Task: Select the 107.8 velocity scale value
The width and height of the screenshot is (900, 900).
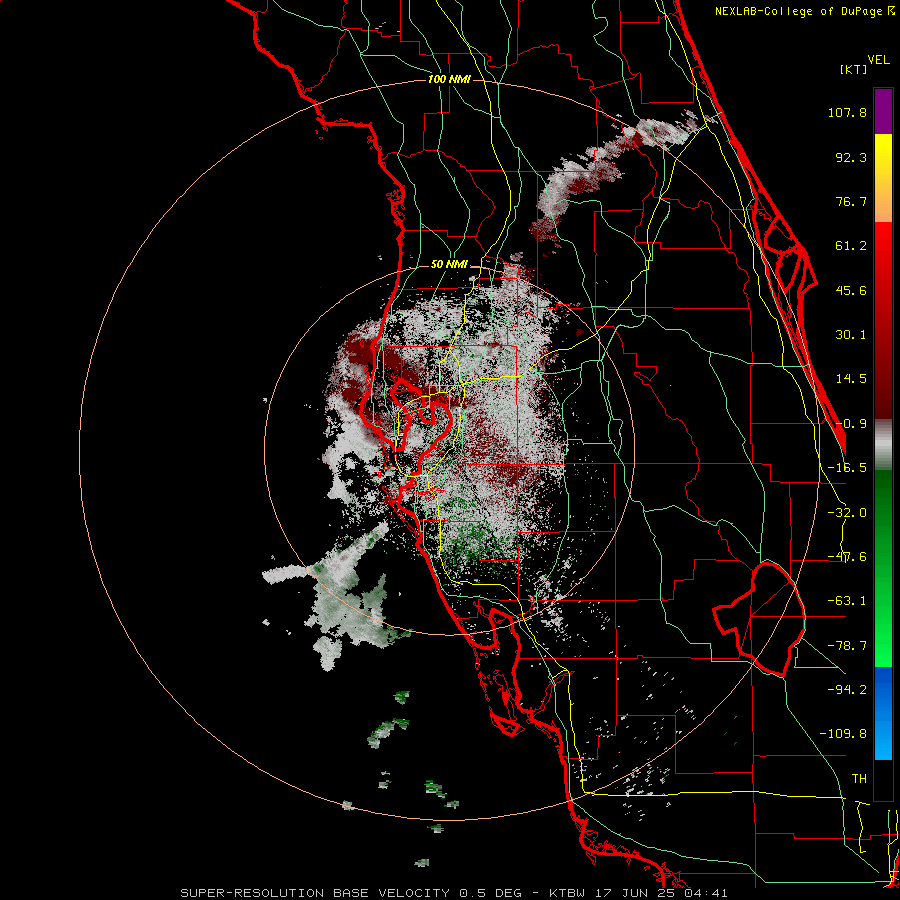Action: 847,112
